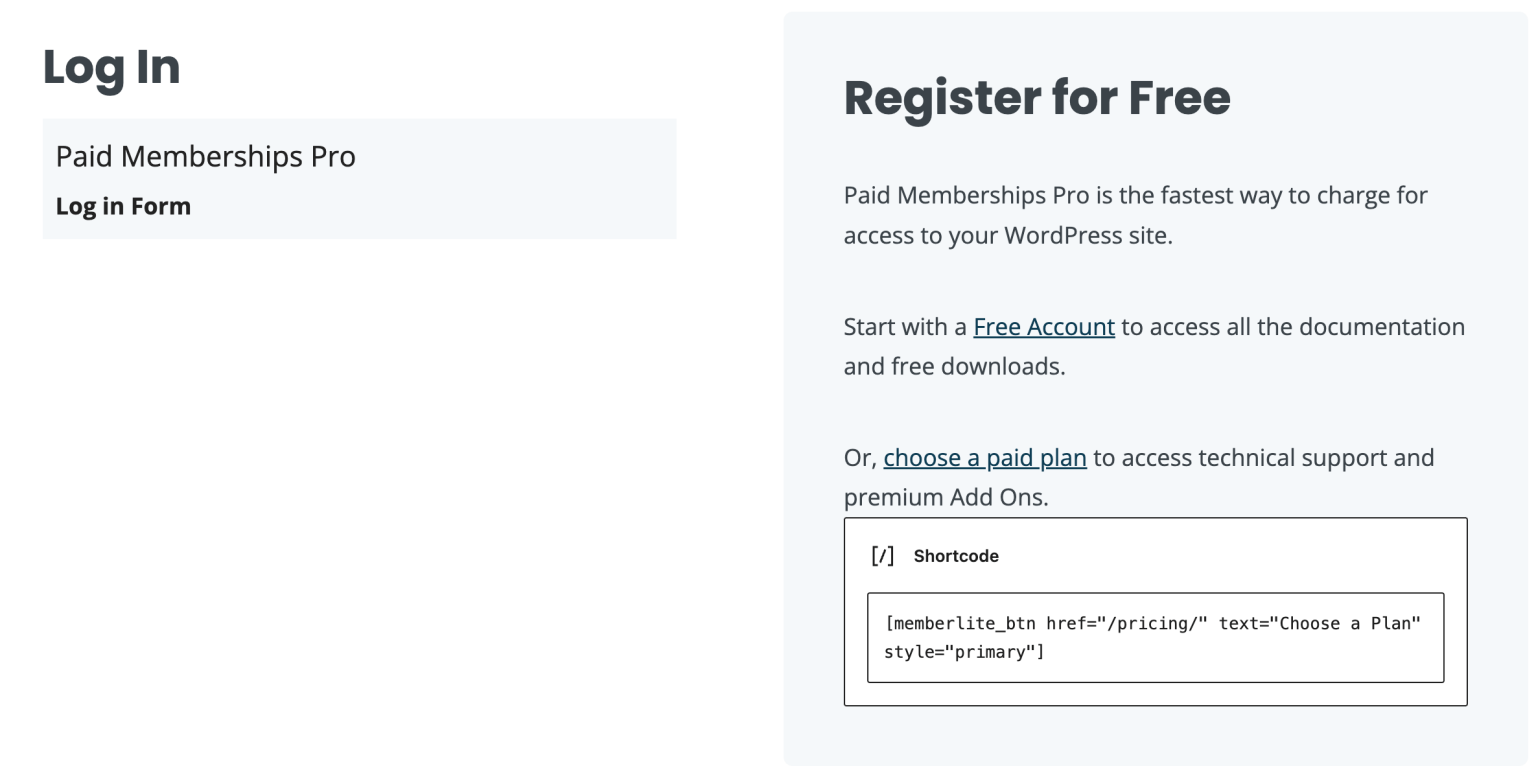
Task: Select the Register for Free heading
Action: coord(1037,98)
